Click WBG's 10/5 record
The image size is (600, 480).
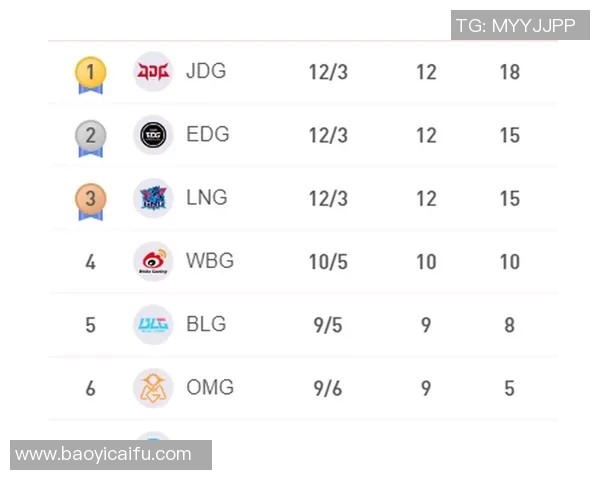click(328, 262)
